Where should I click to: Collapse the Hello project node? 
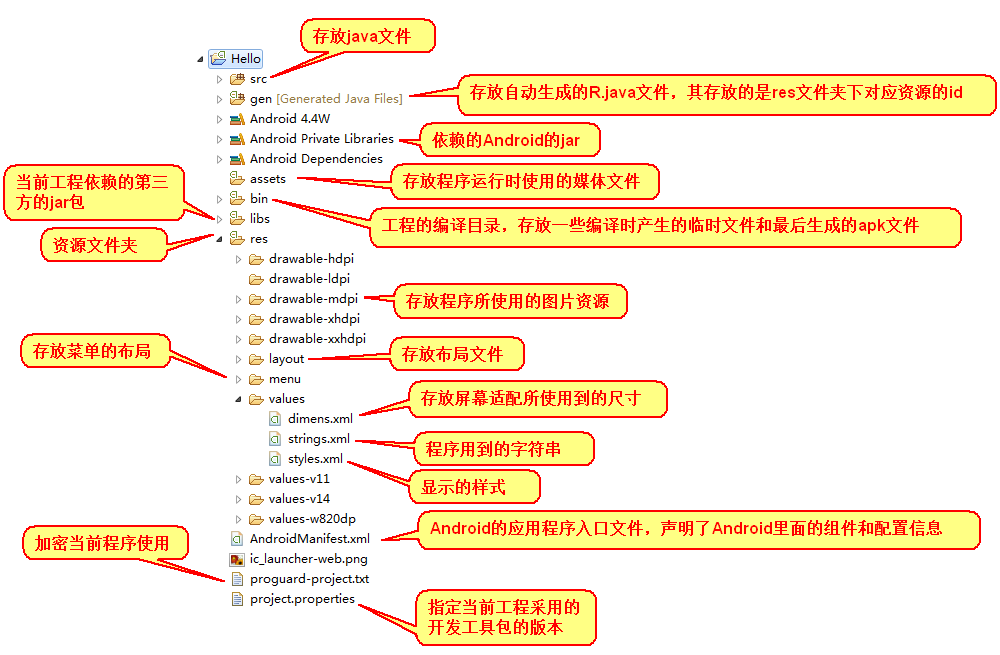coord(200,59)
